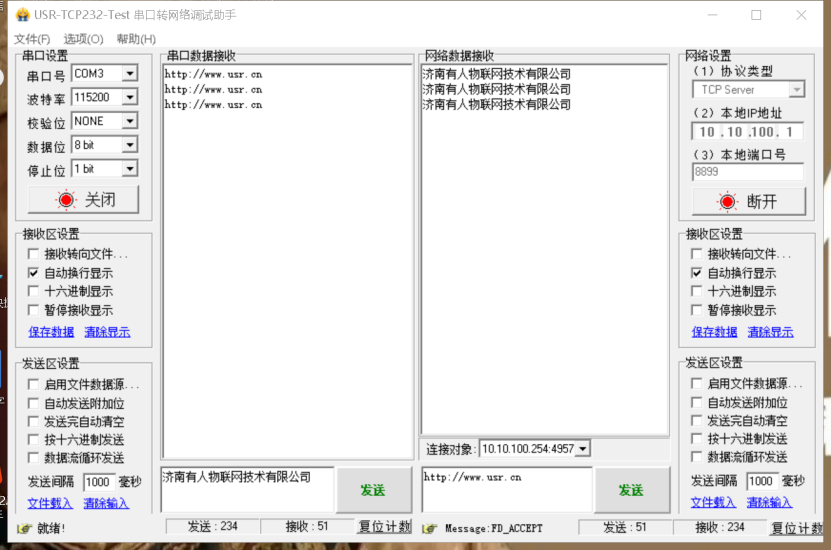This screenshot has width=831, height=550.
Task: Toggle left 自动换行显示 checkbox
Action: 34,273
